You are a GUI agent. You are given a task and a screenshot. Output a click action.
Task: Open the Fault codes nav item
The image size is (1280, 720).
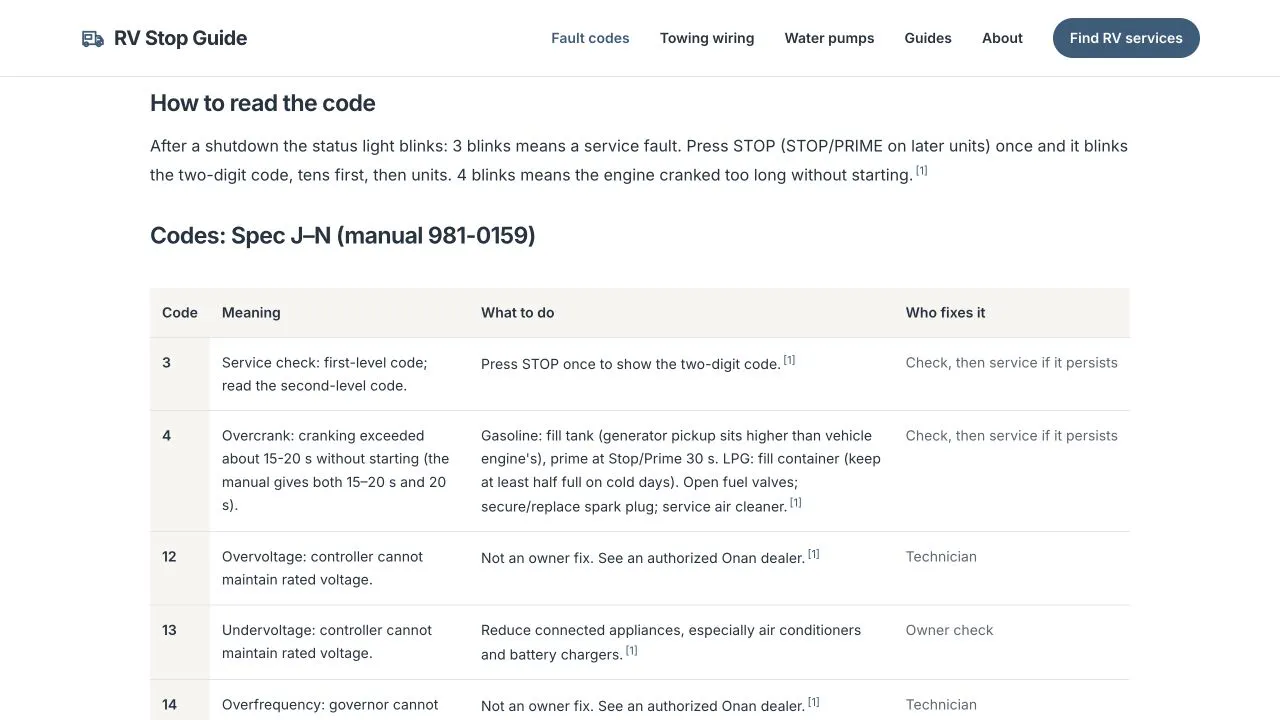590,38
